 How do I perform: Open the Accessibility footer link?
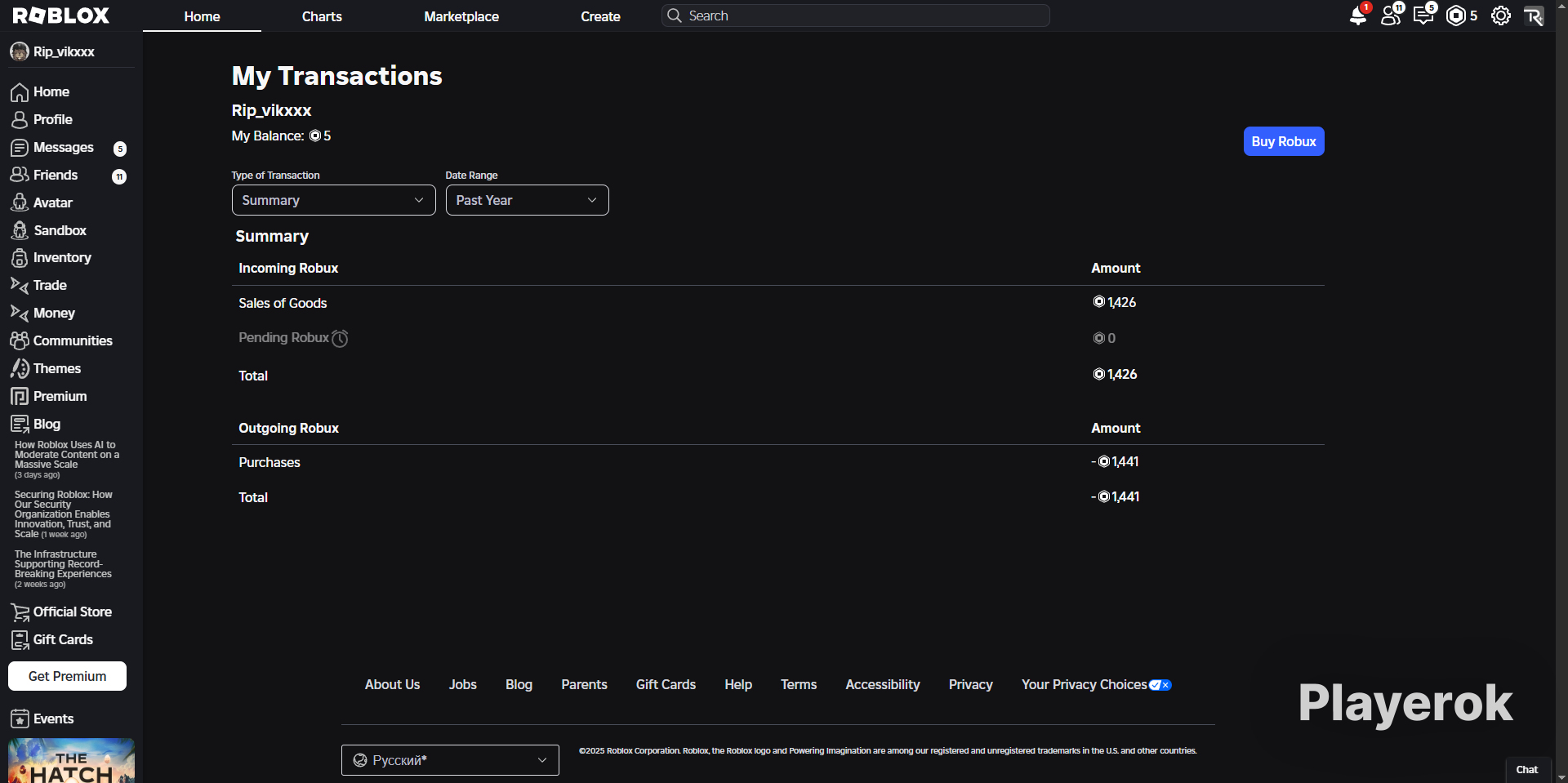[x=883, y=685]
